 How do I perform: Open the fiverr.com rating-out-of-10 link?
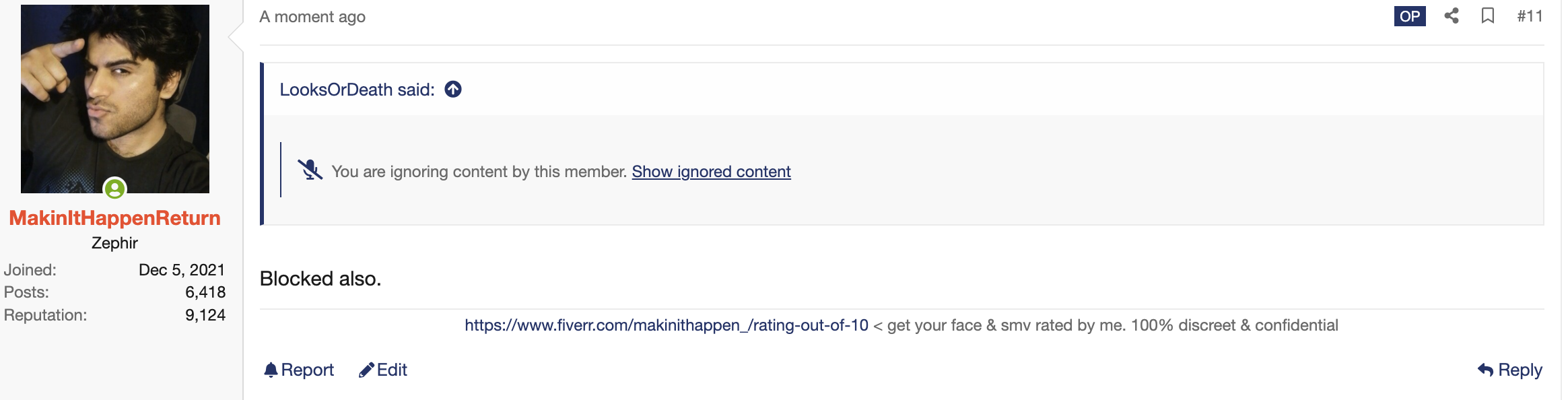(667, 325)
